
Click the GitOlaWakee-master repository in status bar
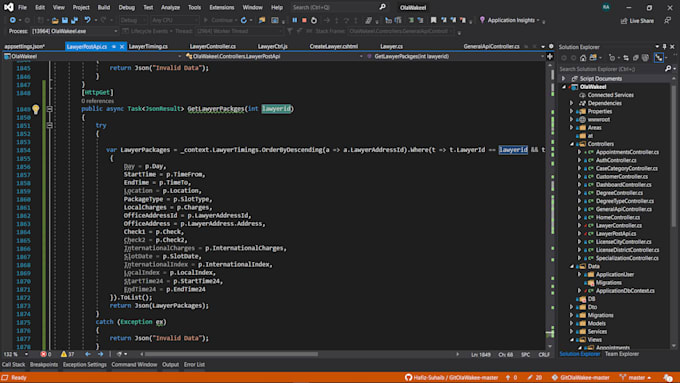point(581,377)
